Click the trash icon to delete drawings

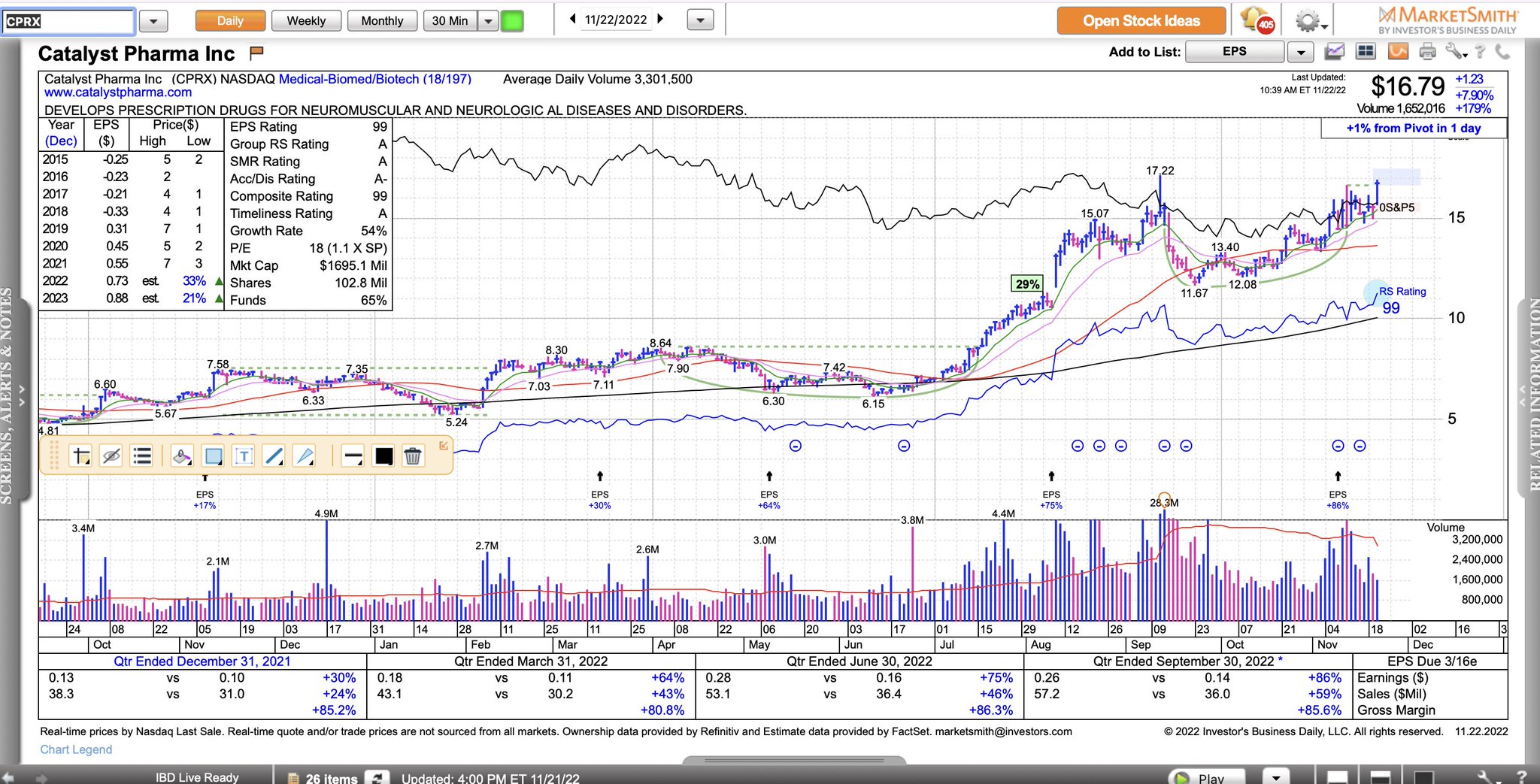point(413,456)
